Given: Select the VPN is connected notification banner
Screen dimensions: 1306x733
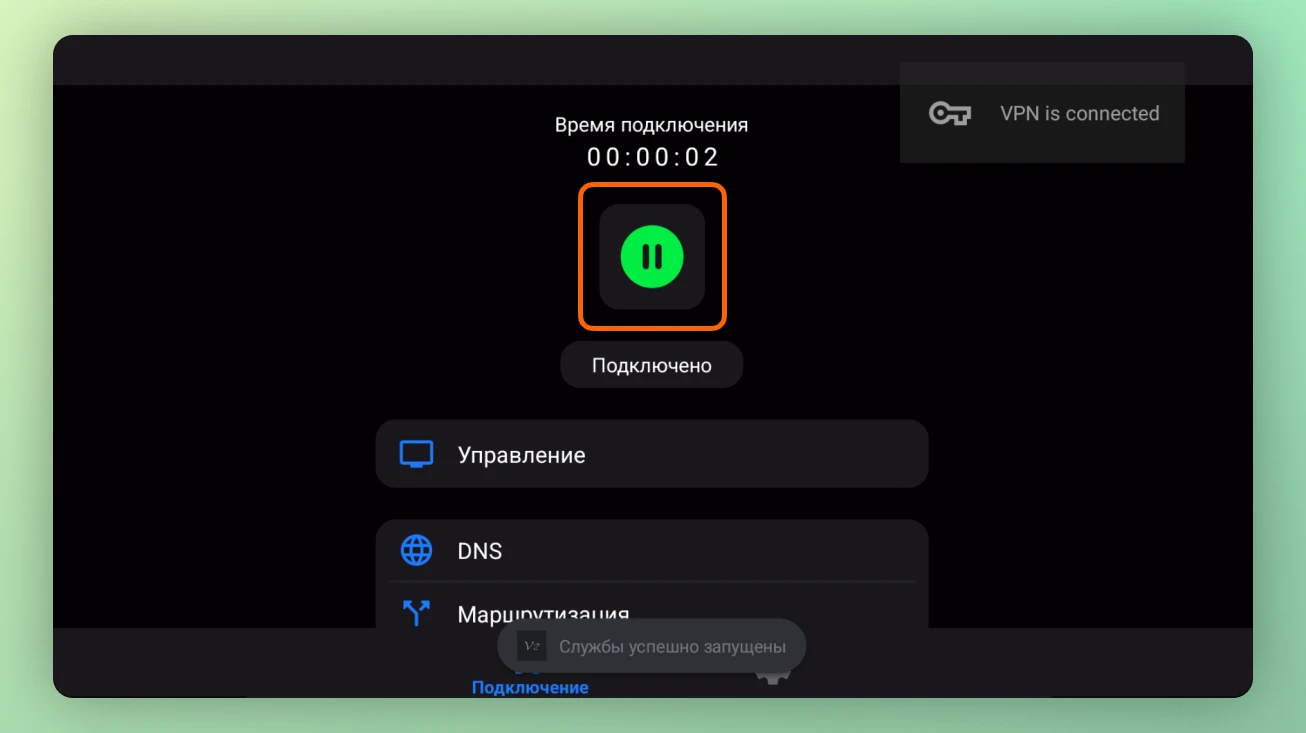Looking at the screenshot, I should tap(1042, 113).
